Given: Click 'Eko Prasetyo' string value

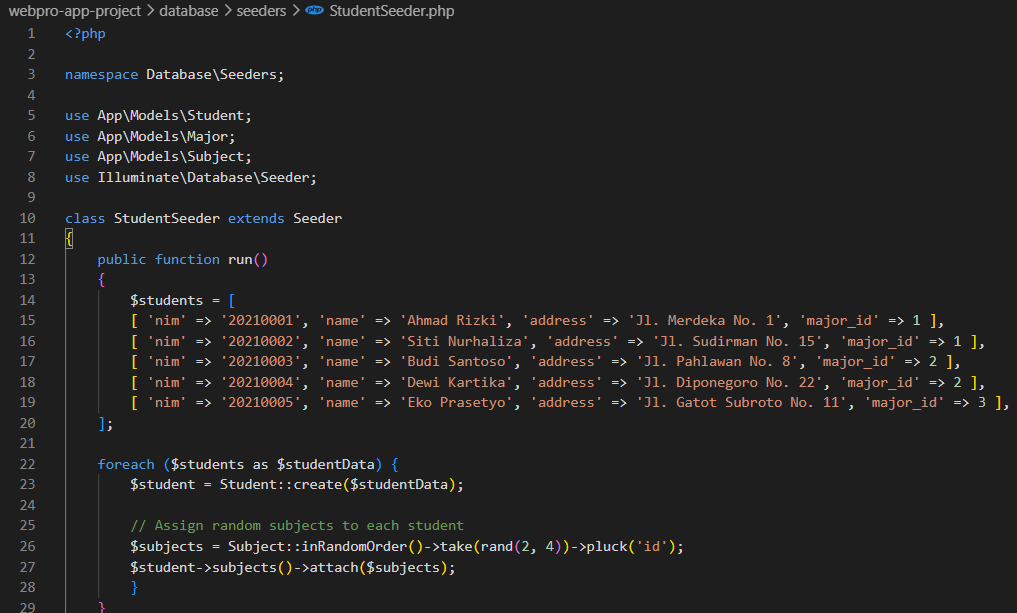Looking at the screenshot, I should click(456, 403).
